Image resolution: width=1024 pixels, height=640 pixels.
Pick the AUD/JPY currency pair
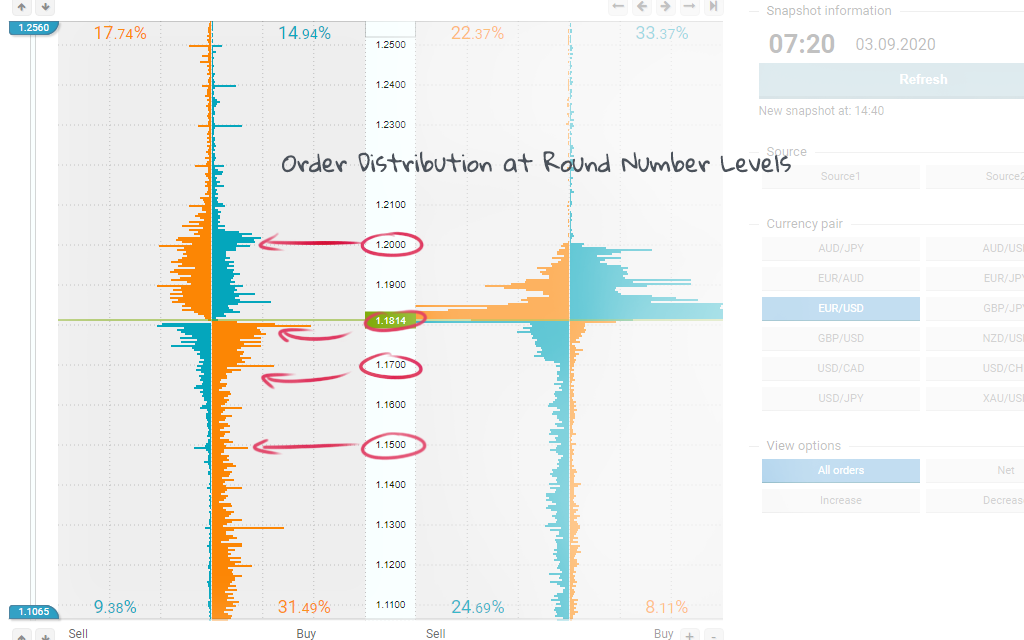[x=840, y=248]
